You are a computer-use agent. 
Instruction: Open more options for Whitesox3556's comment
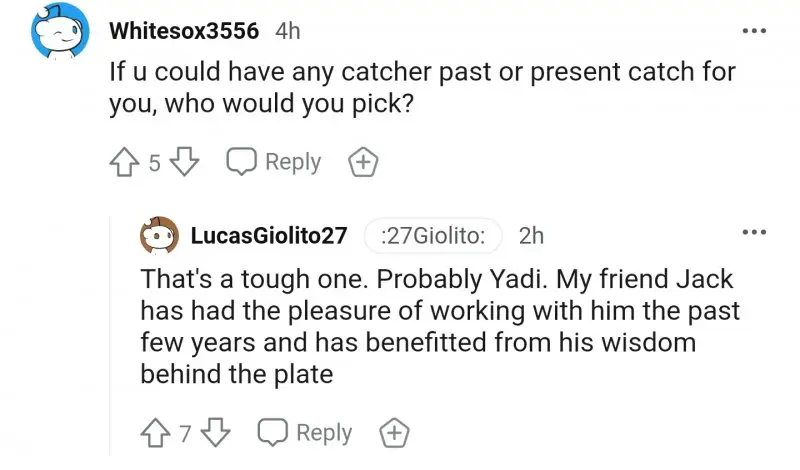tap(752, 31)
